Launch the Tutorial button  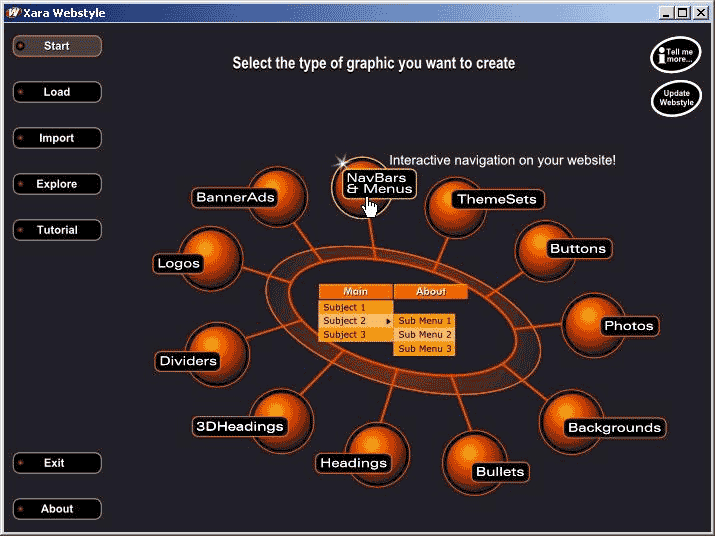tap(57, 230)
